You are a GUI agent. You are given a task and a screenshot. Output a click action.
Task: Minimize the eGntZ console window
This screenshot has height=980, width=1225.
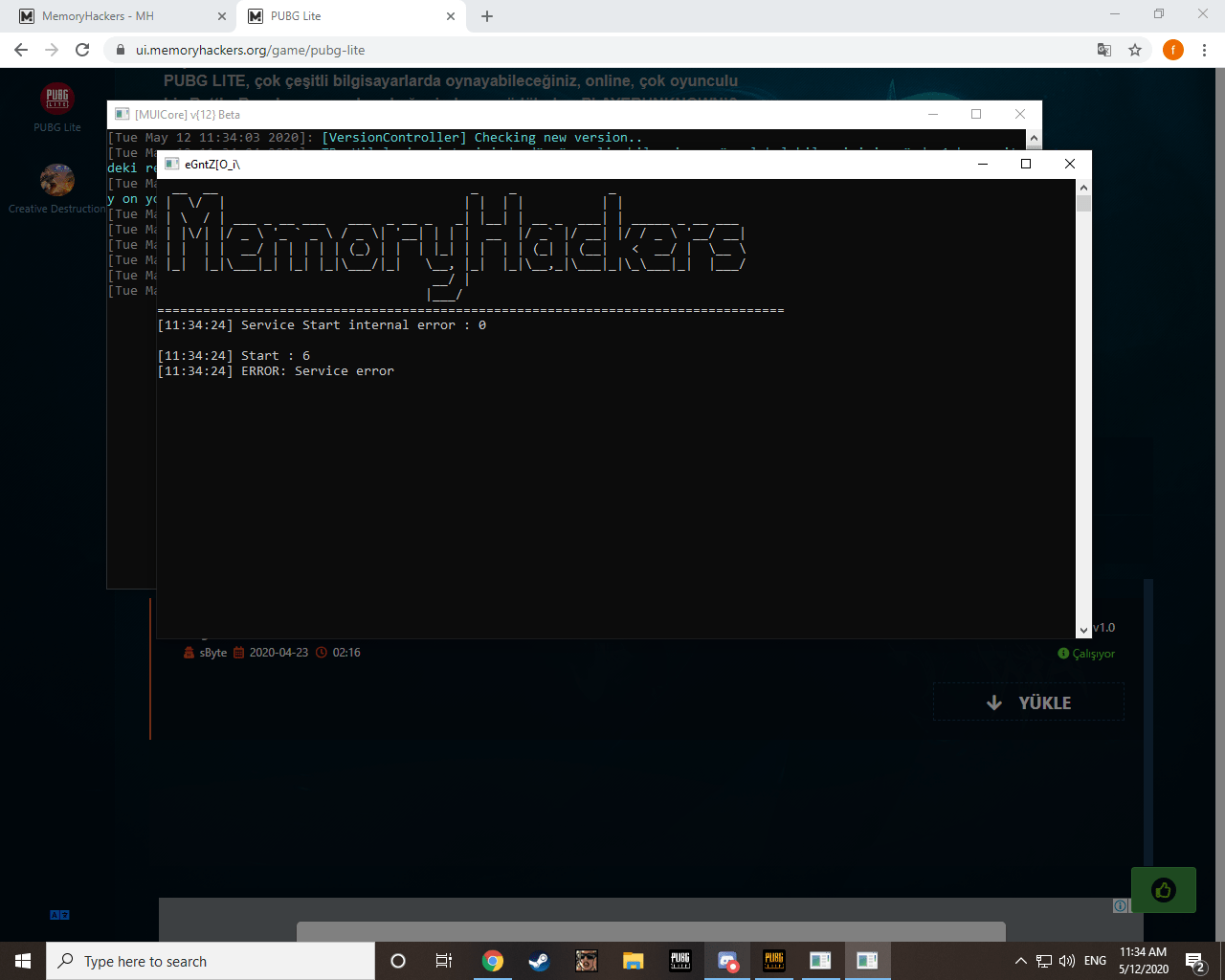coord(983,164)
